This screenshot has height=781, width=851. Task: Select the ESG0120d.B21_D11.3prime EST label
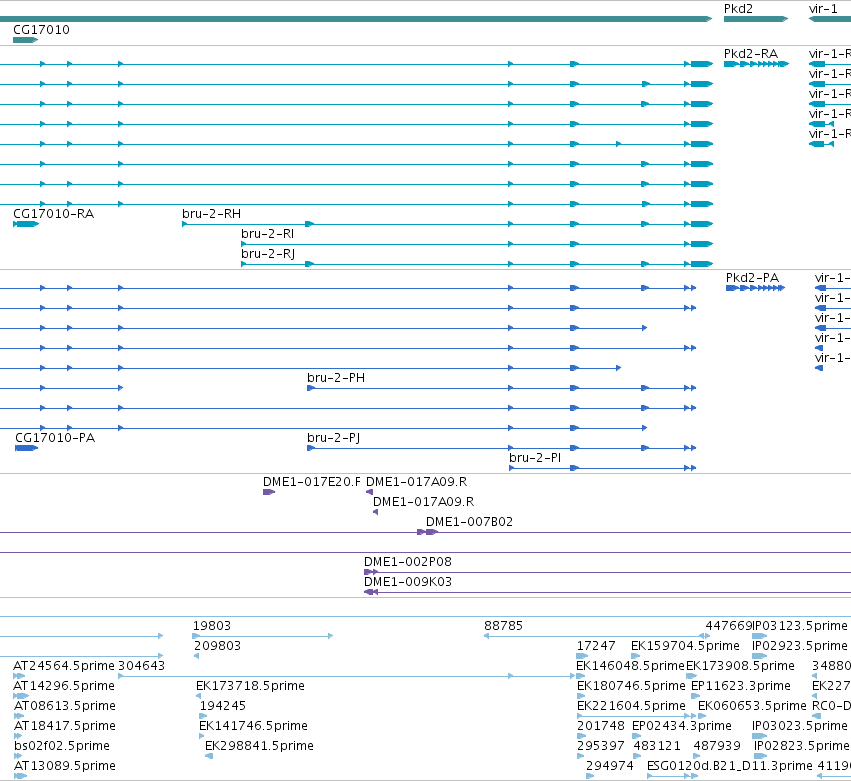(x=729, y=766)
